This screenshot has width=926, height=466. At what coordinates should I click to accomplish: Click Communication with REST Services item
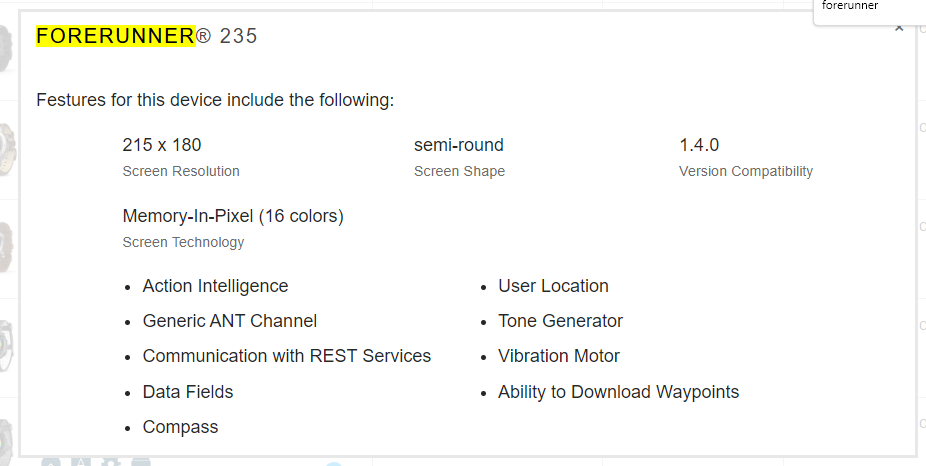287,356
